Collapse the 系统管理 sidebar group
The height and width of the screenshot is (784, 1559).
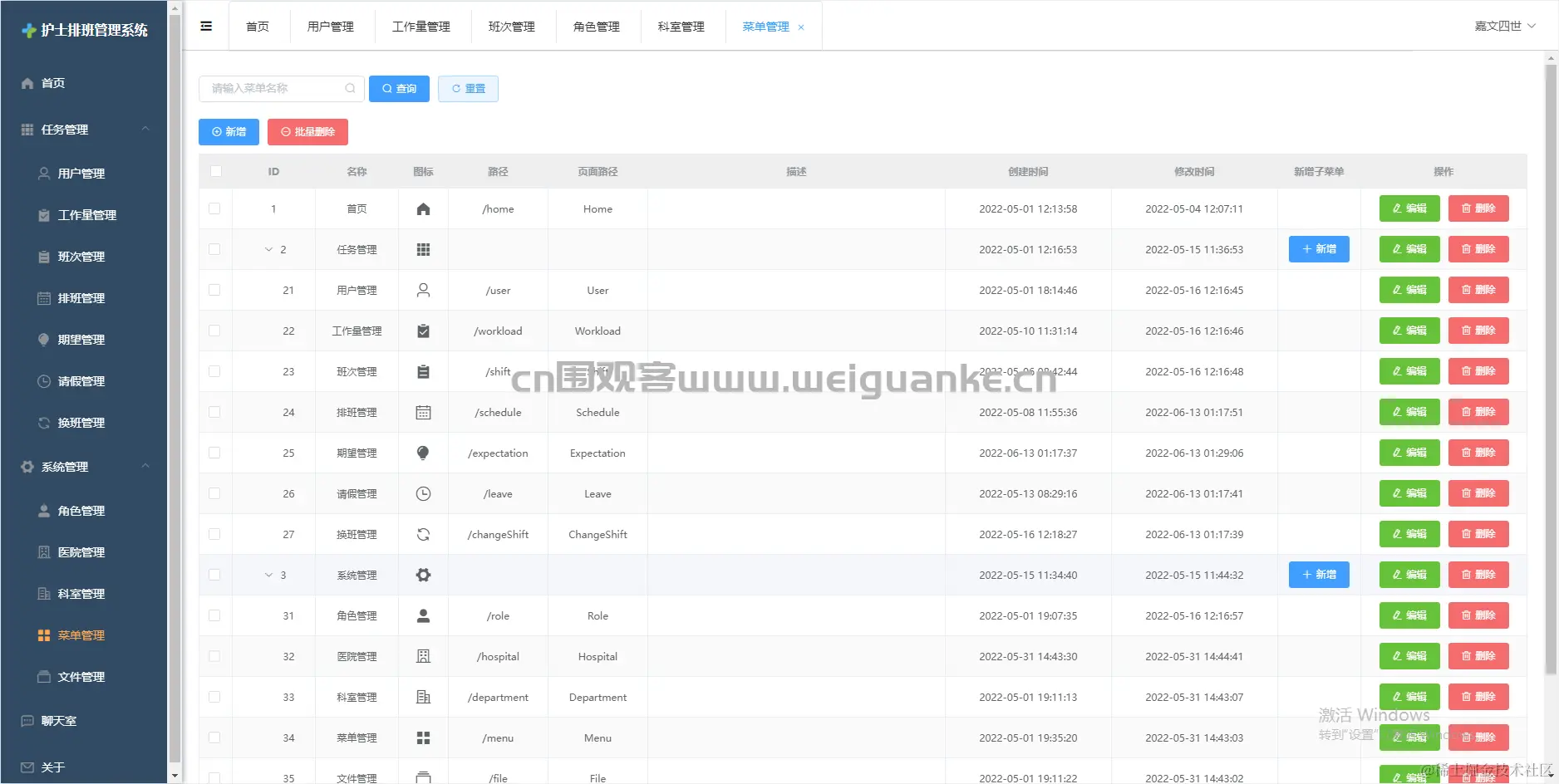[145, 466]
